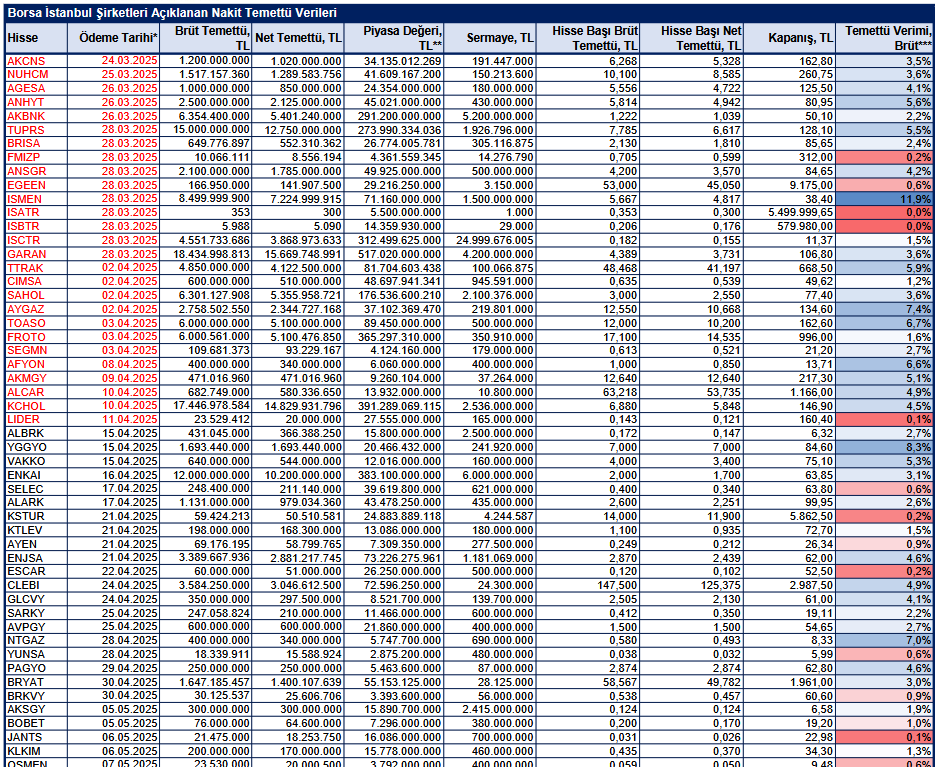Click EGEEN capital value '3.150.000'
Screen dimensions: 935x767
coord(512,185)
